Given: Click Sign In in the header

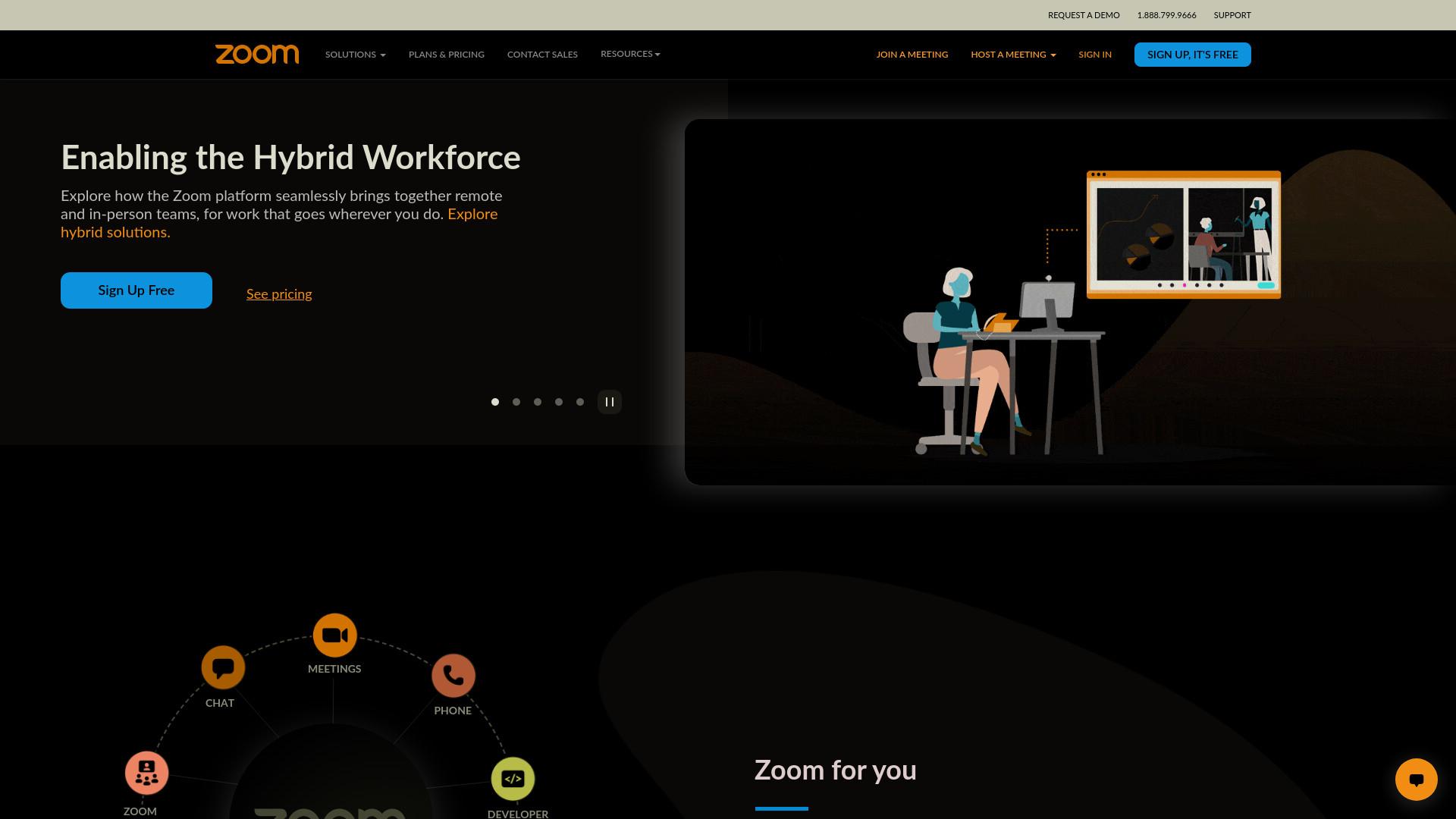Looking at the screenshot, I should pyautogui.click(x=1095, y=55).
